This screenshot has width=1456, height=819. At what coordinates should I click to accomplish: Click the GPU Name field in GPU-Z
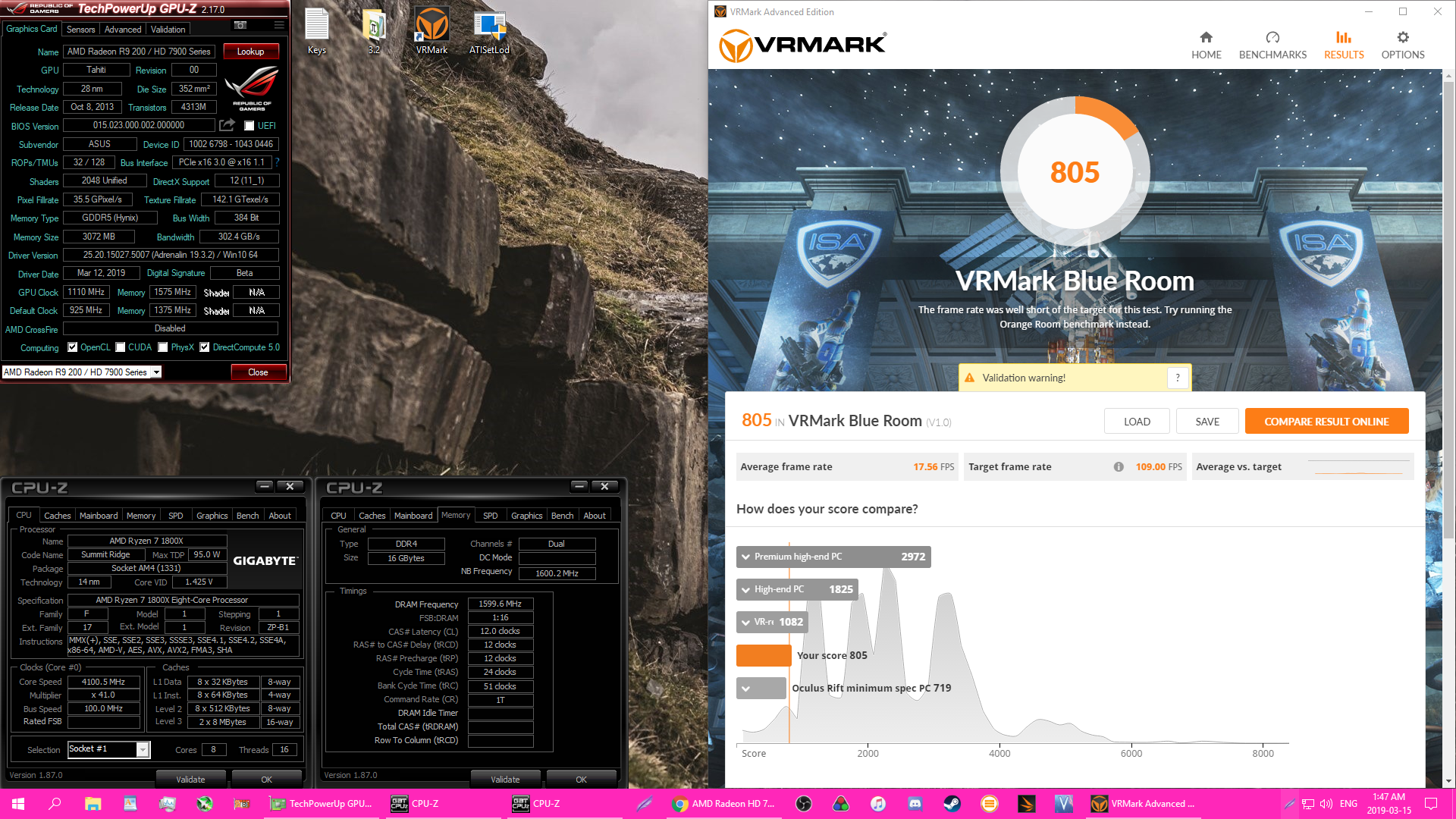140,52
